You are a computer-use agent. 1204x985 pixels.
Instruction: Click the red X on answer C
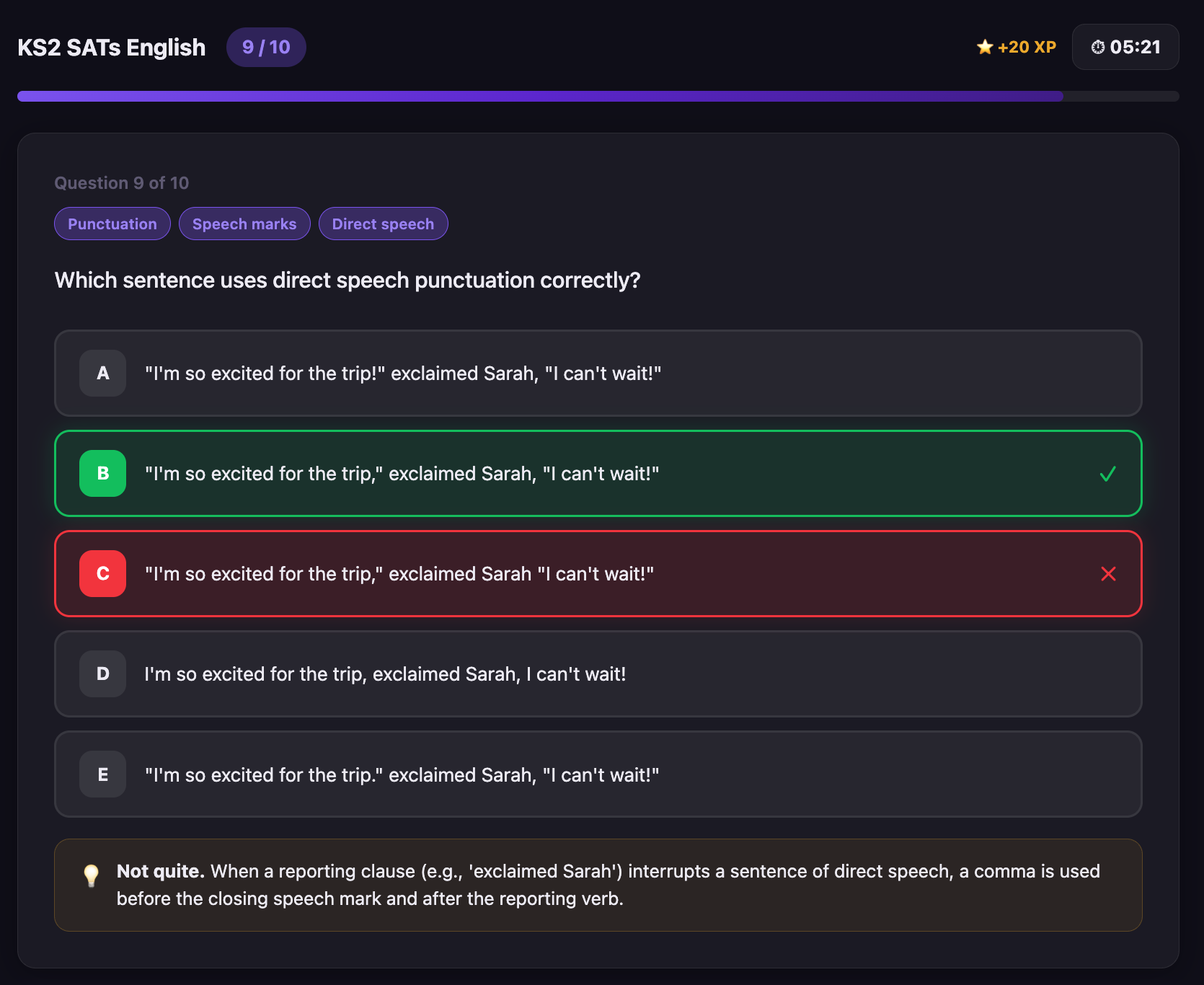[x=1108, y=574]
